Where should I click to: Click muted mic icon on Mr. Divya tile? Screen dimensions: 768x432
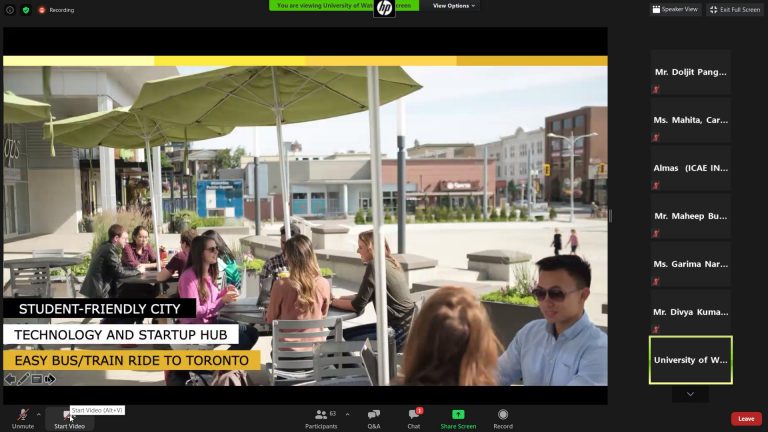pyautogui.click(x=656, y=330)
